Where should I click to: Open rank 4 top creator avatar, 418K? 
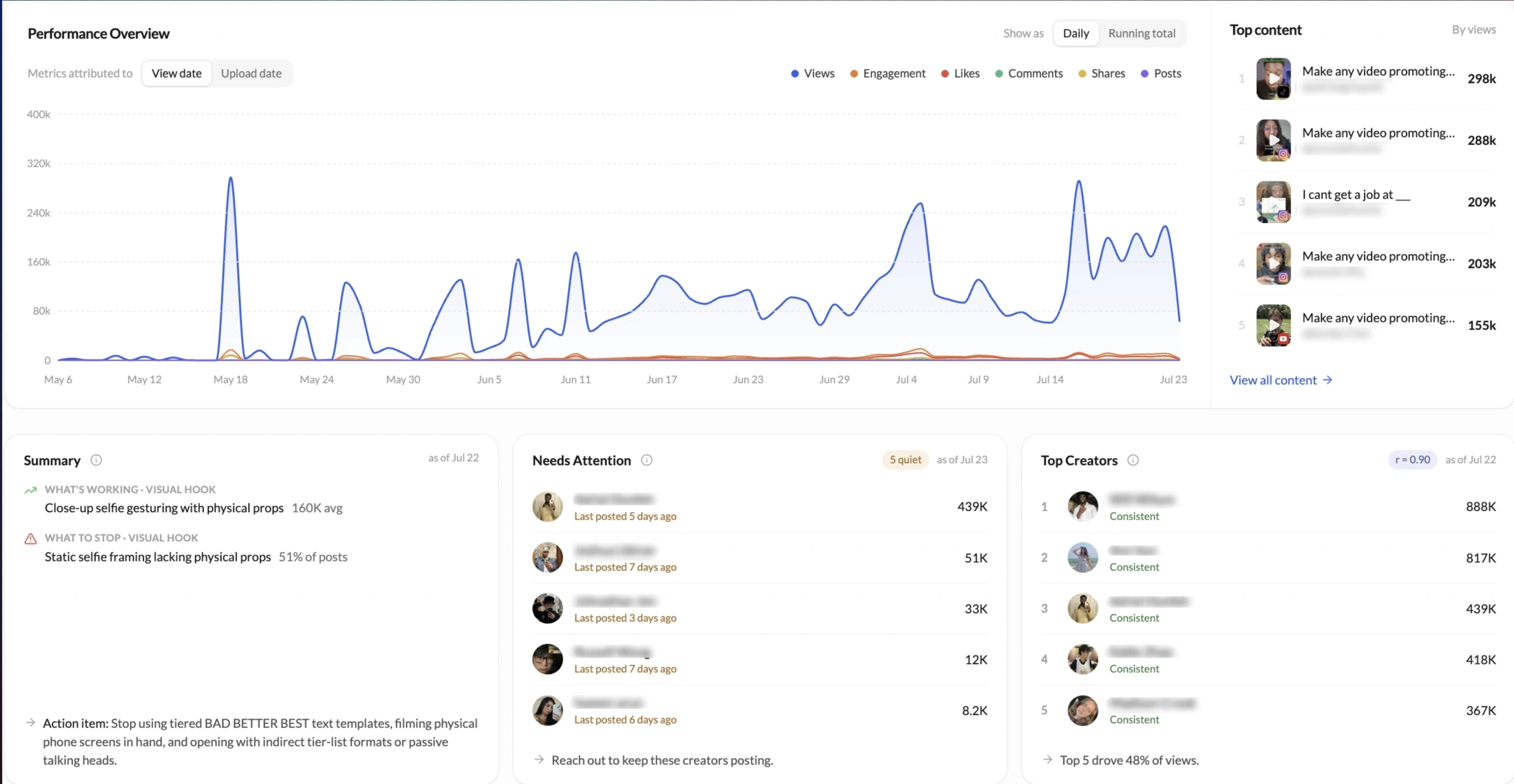click(1082, 659)
